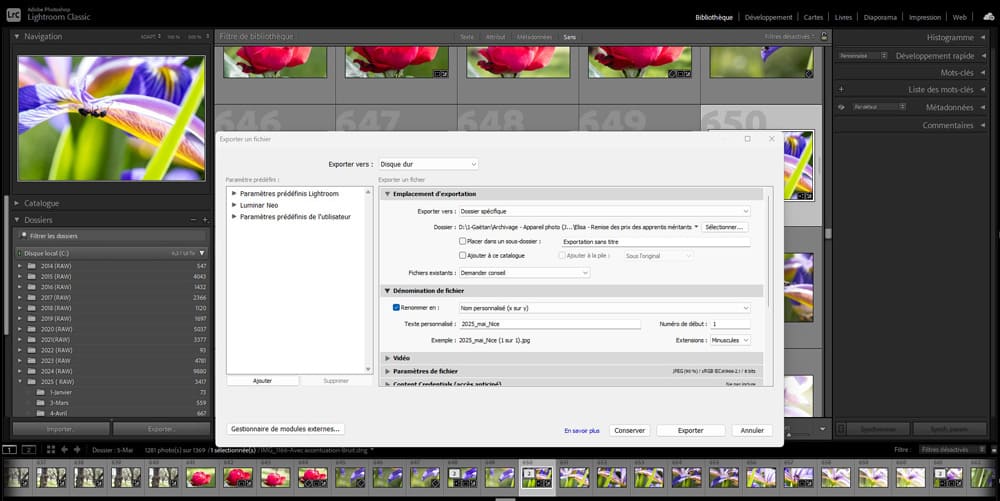The width and height of the screenshot is (1000, 501).
Task: Select the main window display button 1
Action: [10, 450]
